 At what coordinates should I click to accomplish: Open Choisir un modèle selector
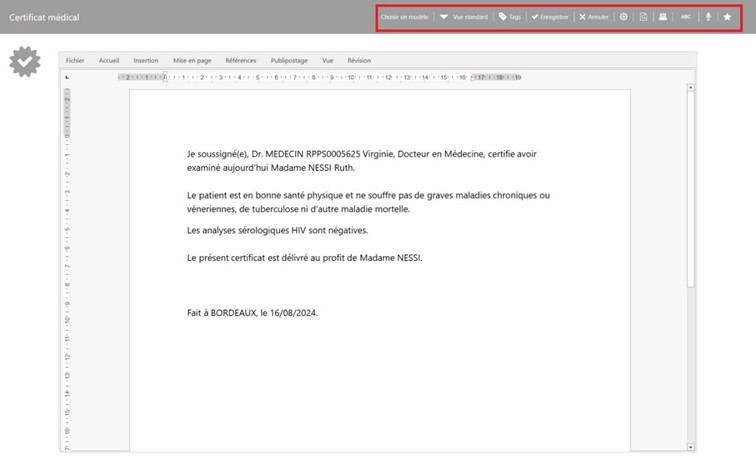pos(404,17)
